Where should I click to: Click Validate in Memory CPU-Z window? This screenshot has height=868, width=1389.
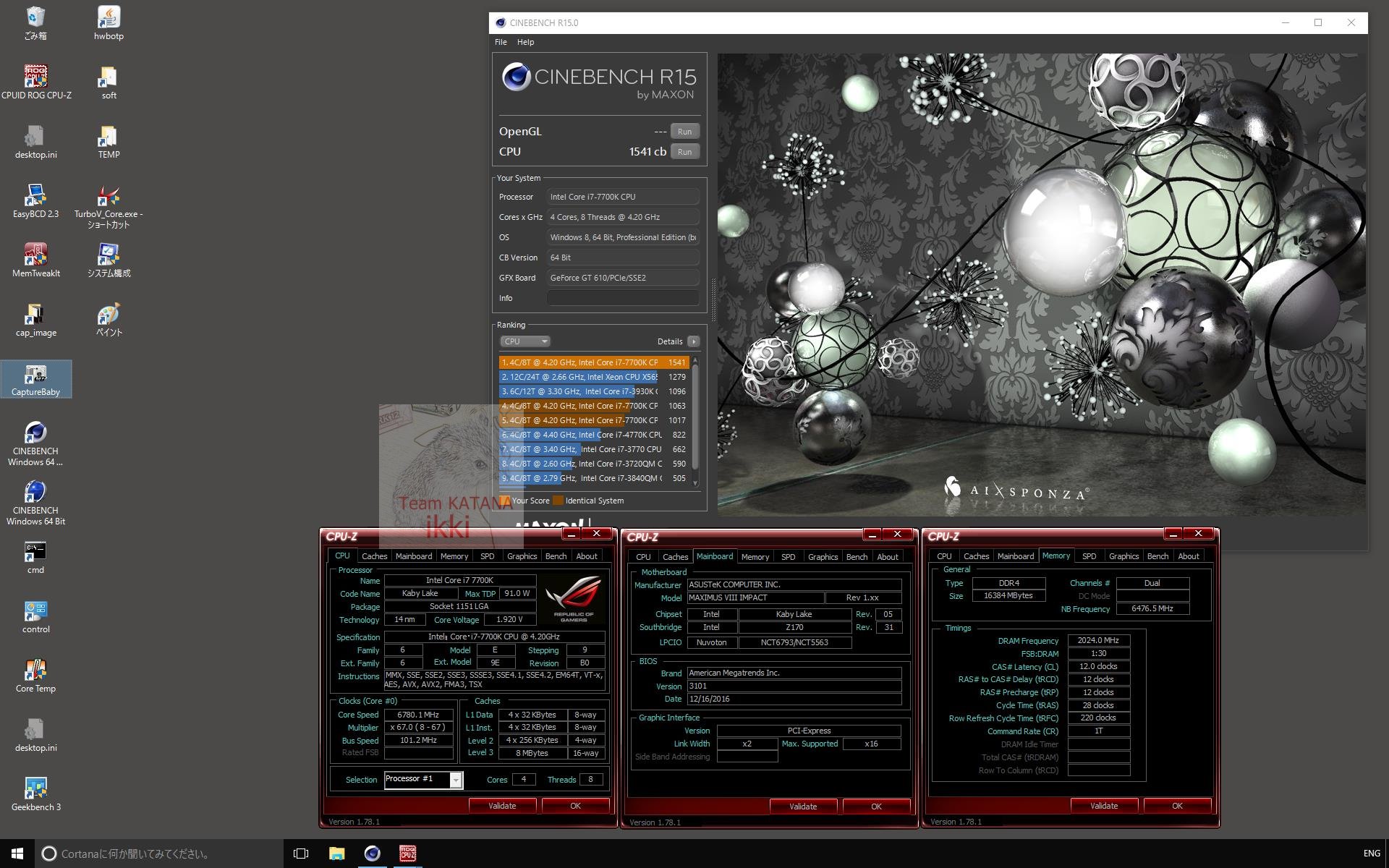coord(1104,806)
